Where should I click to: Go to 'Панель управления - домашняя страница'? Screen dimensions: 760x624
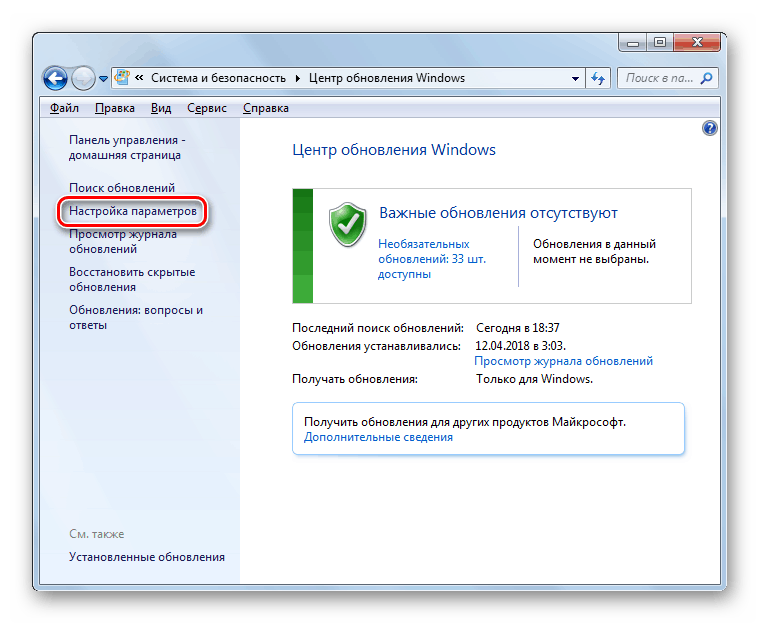point(127,147)
